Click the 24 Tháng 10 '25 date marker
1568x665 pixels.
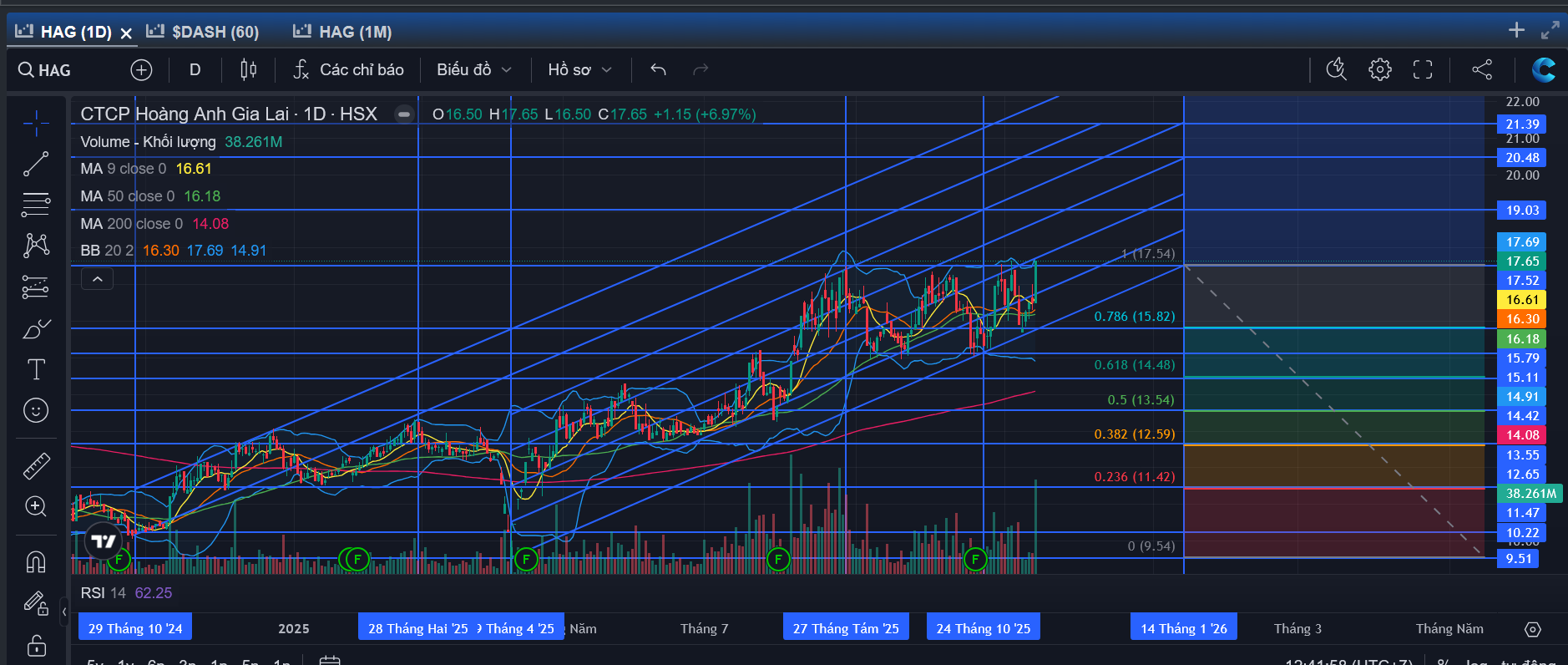984,628
